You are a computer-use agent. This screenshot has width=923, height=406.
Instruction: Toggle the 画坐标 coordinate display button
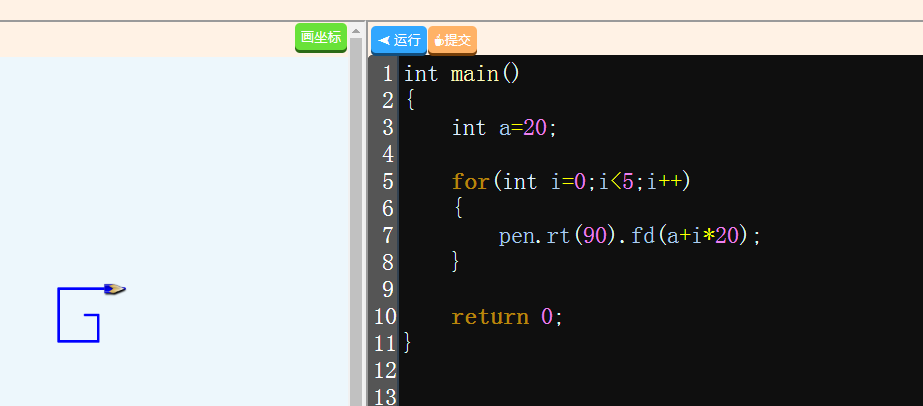321,38
